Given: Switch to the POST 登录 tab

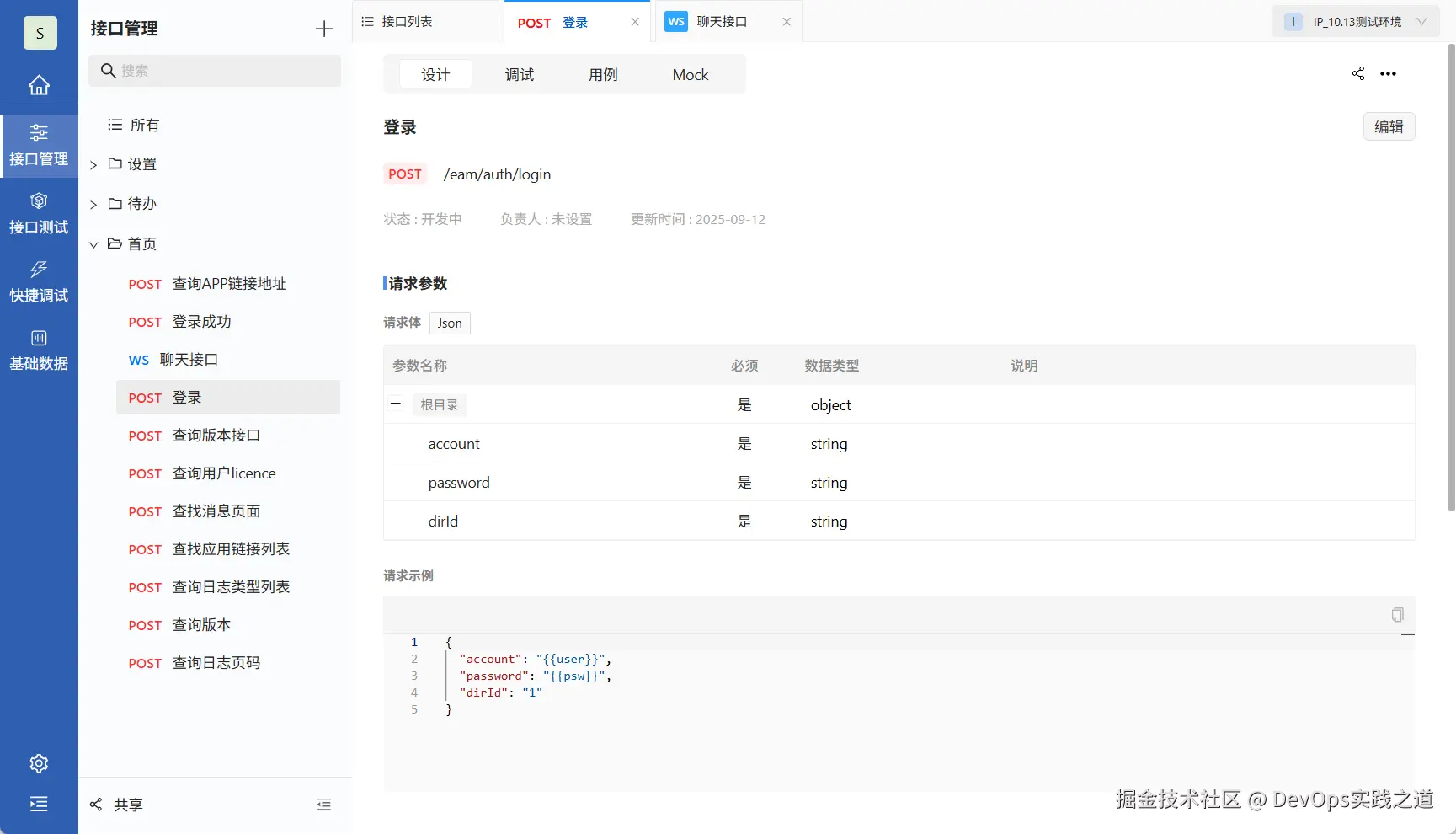Looking at the screenshot, I should (x=577, y=22).
